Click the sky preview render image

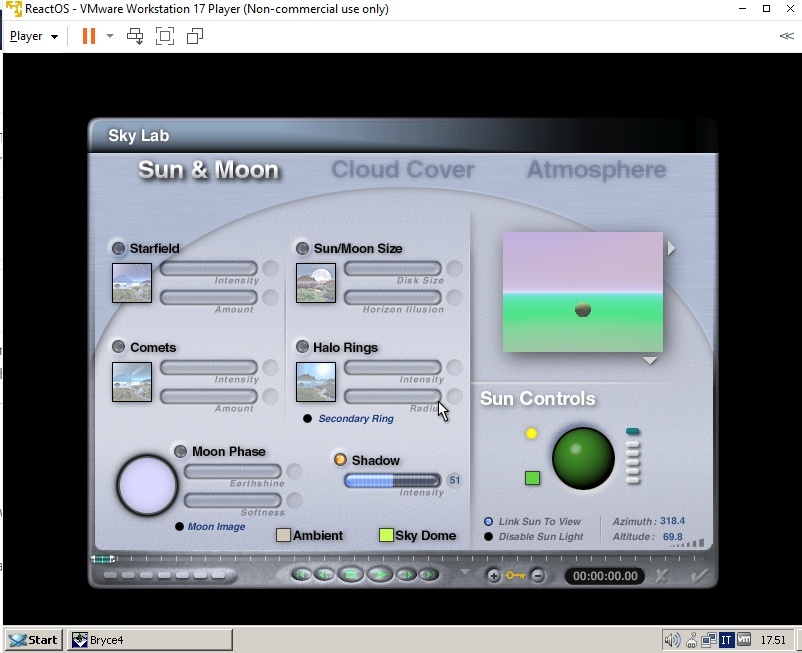point(583,292)
